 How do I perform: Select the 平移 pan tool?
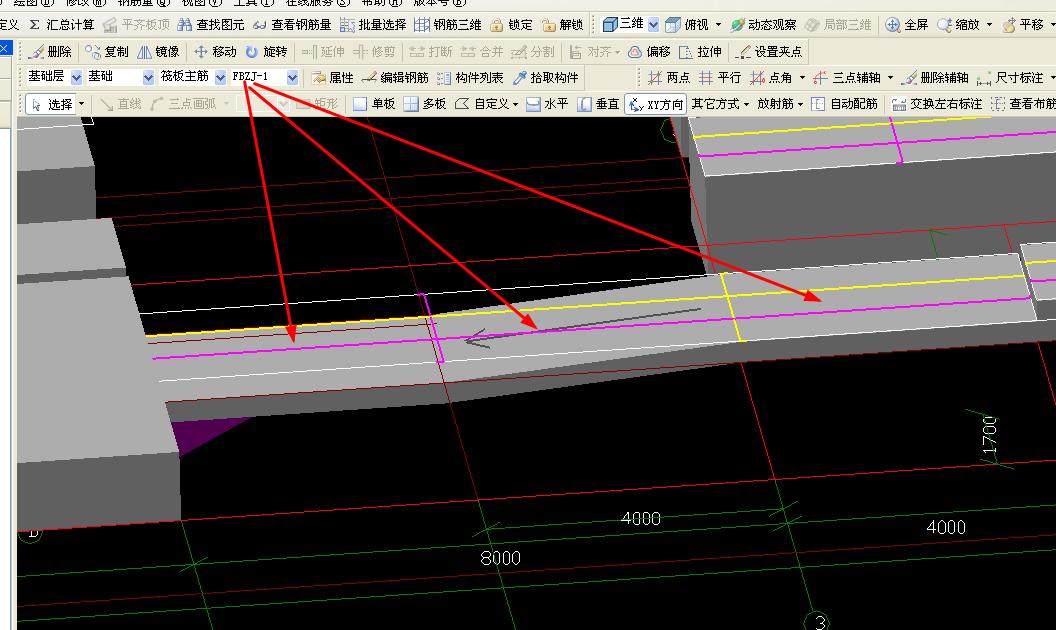[x=1022, y=25]
